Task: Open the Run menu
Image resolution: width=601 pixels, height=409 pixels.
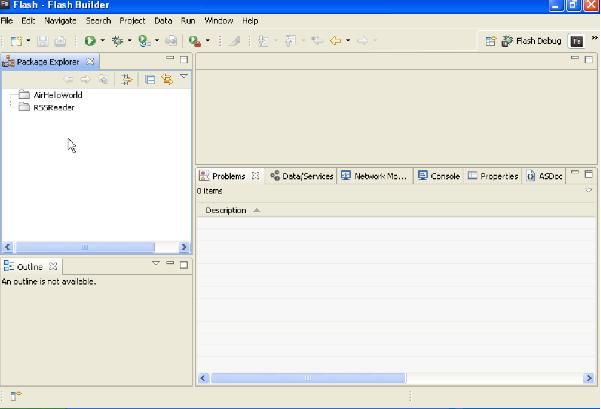Action: [188, 21]
